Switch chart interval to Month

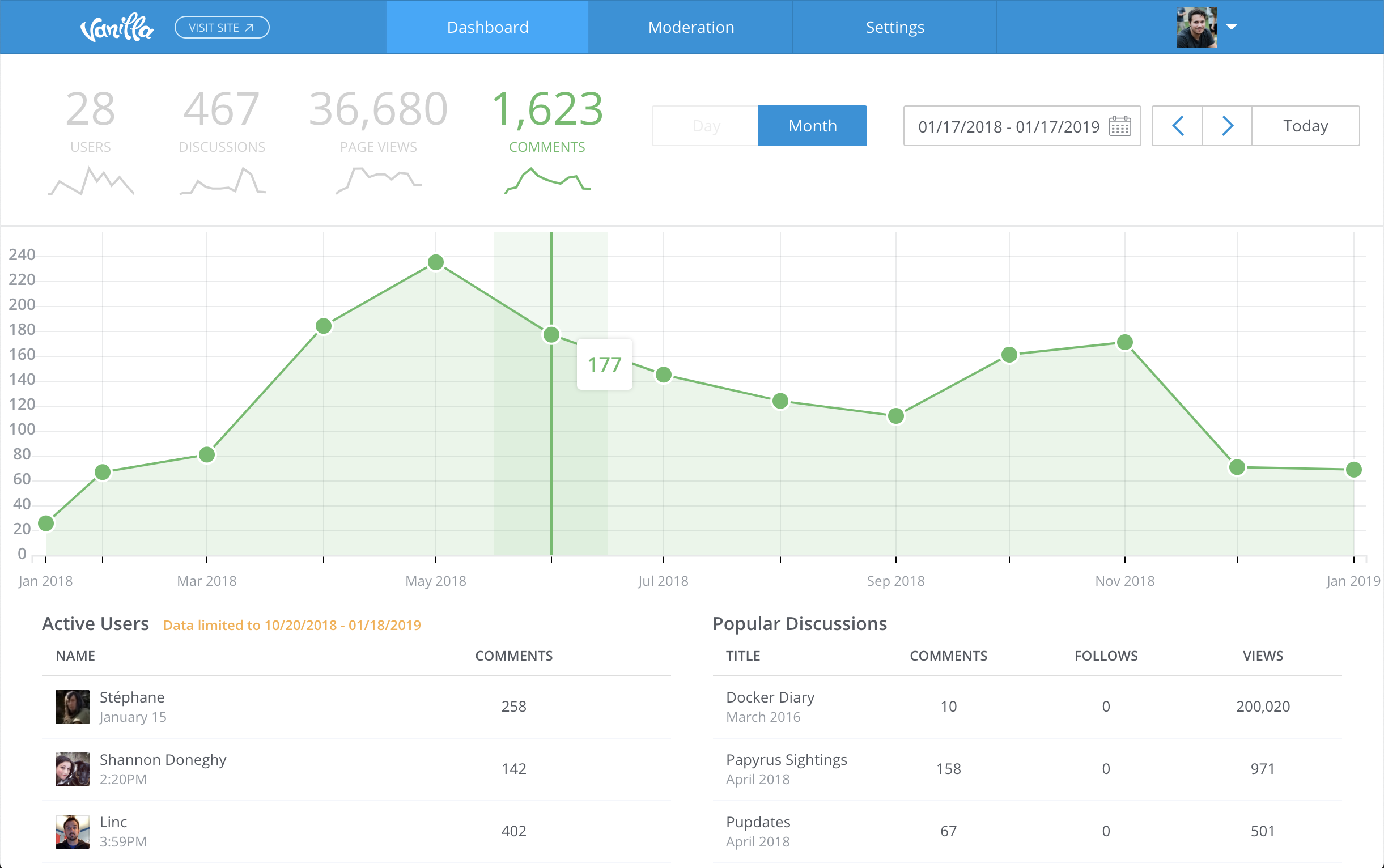[812, 126]
